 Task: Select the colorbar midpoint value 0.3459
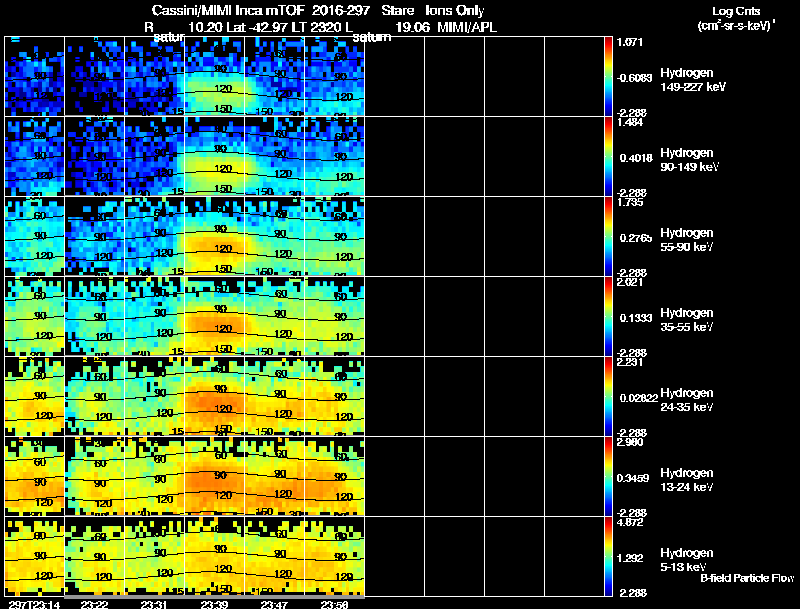pyautogui.click(x=633, y=478)
